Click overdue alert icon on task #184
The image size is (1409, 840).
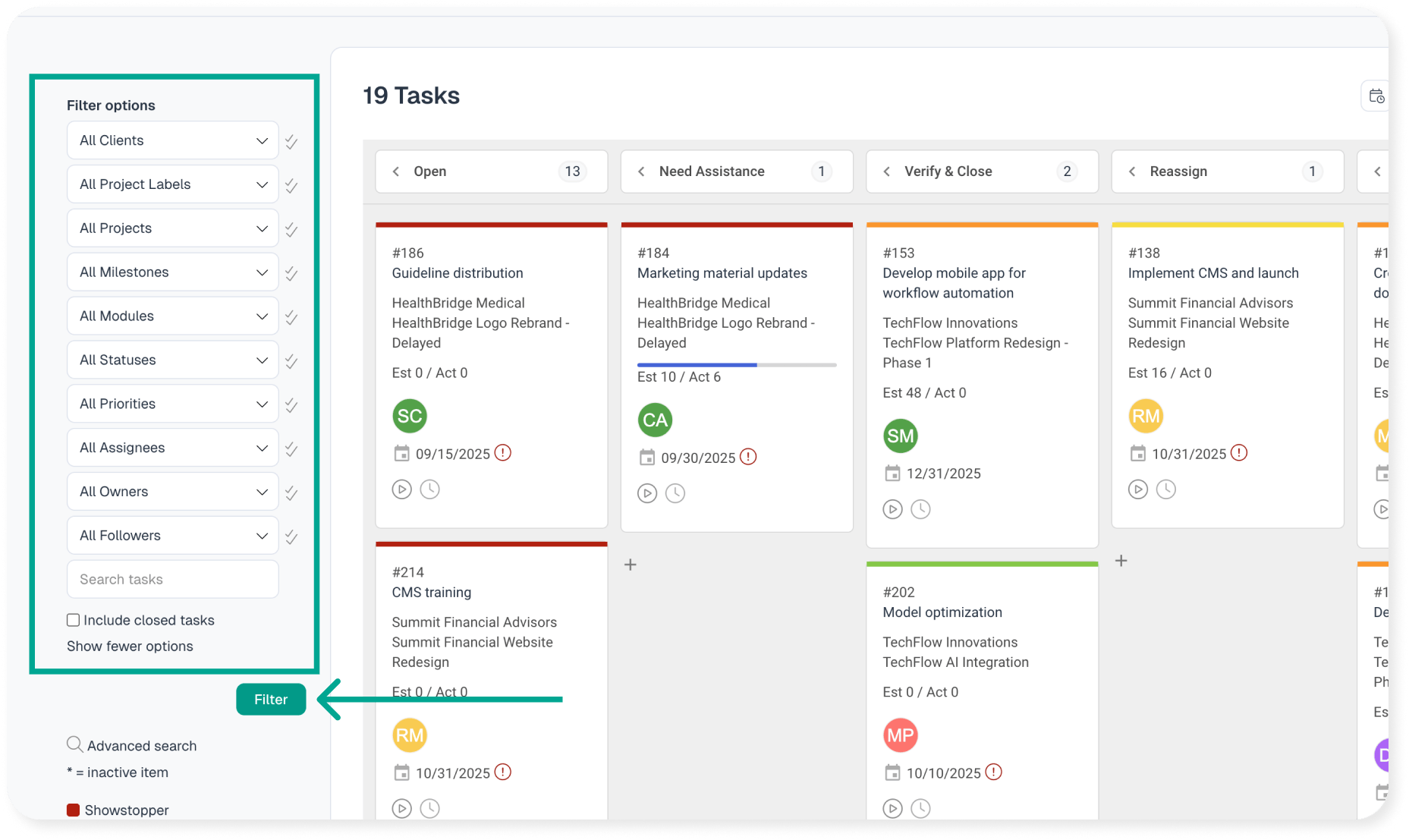(748, 457)
